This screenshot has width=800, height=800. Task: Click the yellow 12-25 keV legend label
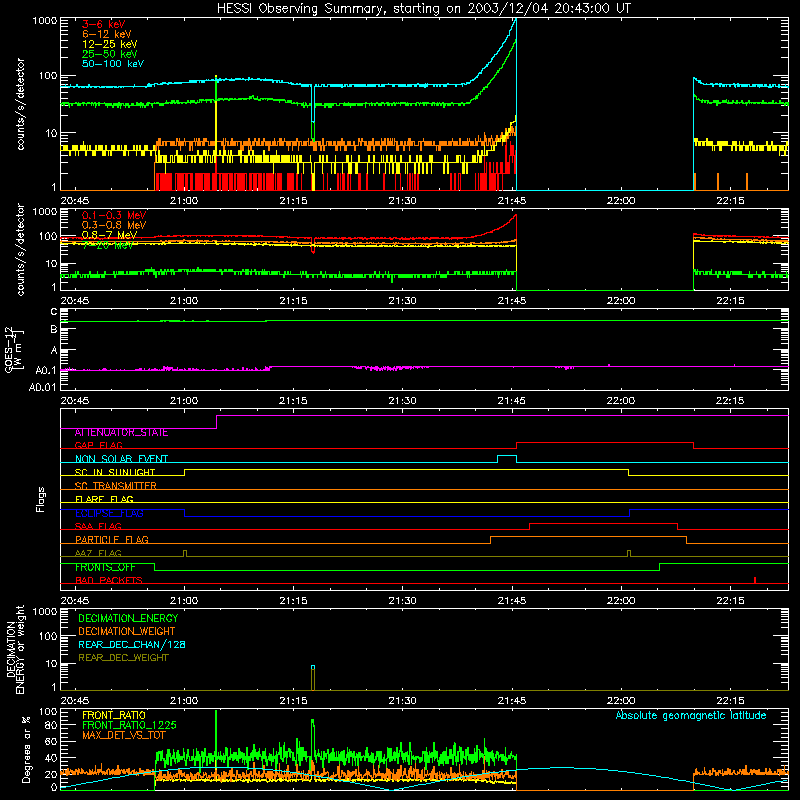tap(110, 44)
